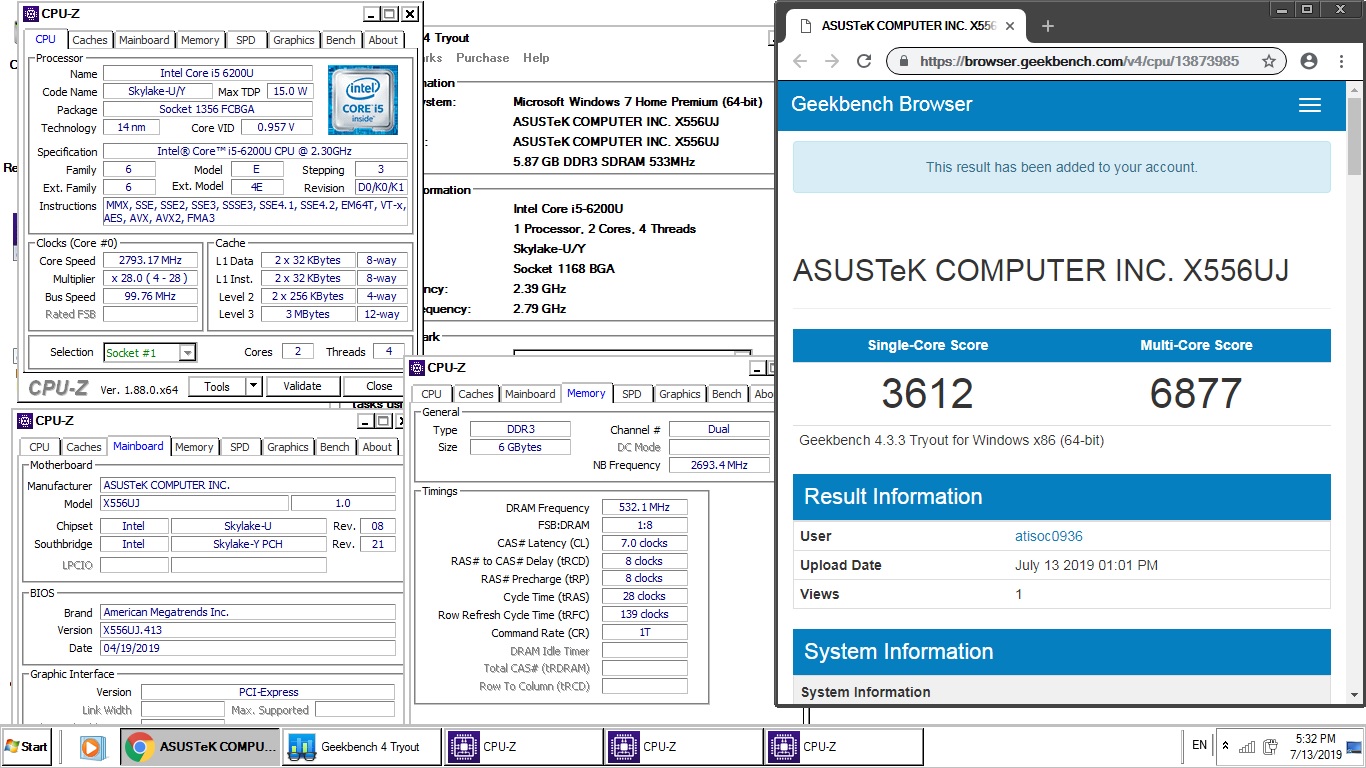Open About tab in CPU window
This screenshot has width=1366, height=768.
point(383,40)
